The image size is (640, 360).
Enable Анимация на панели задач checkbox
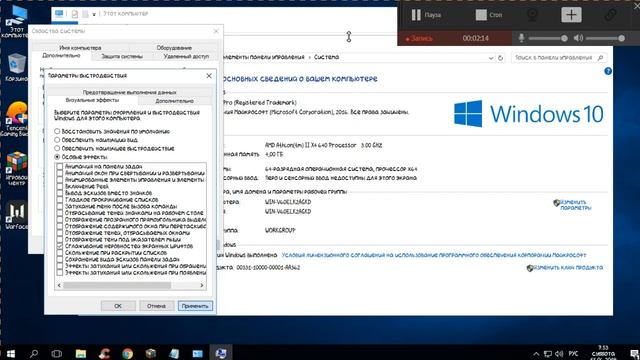coord(60,167)
